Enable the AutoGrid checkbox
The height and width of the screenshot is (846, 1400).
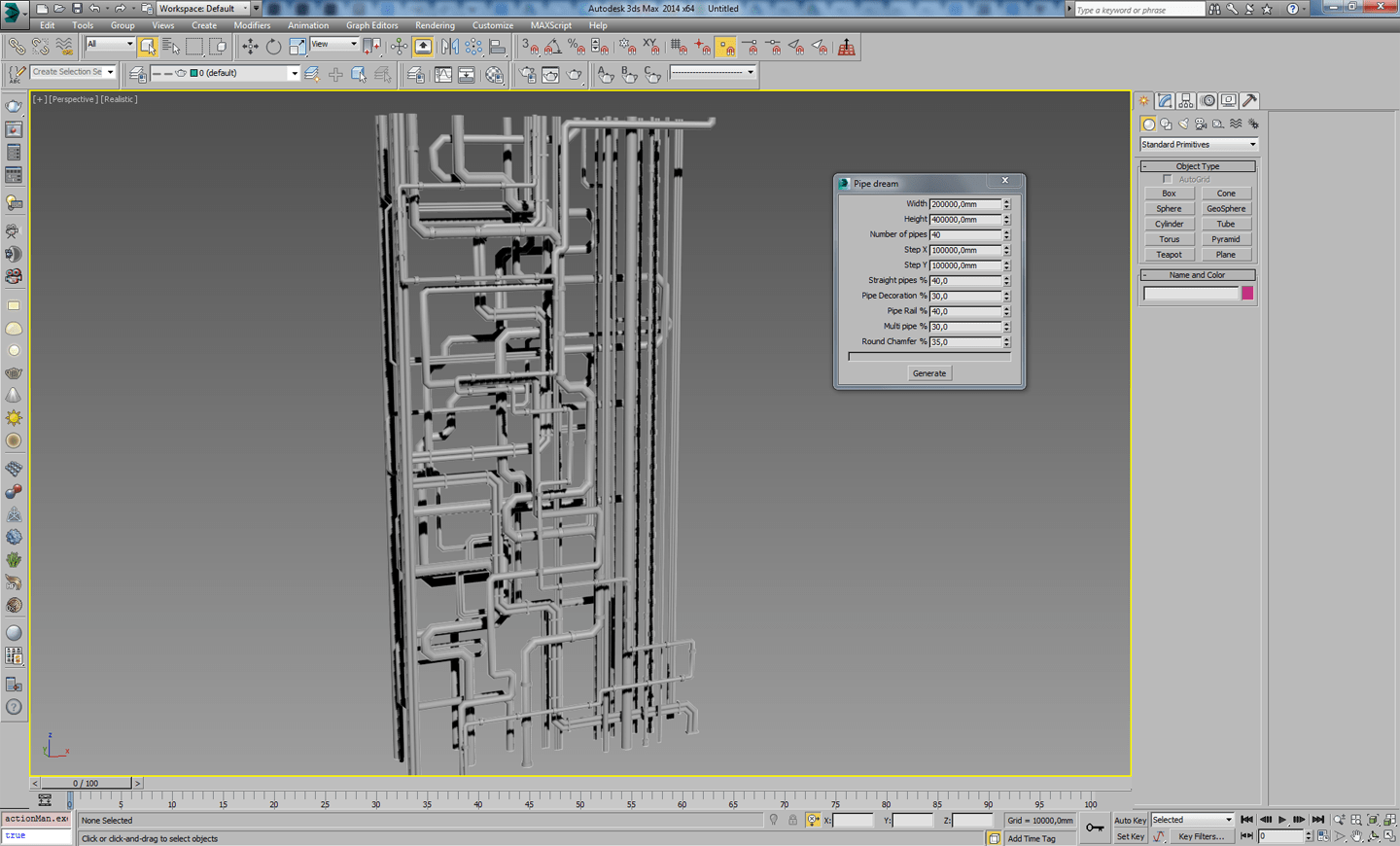click(x=1167, y=179)
